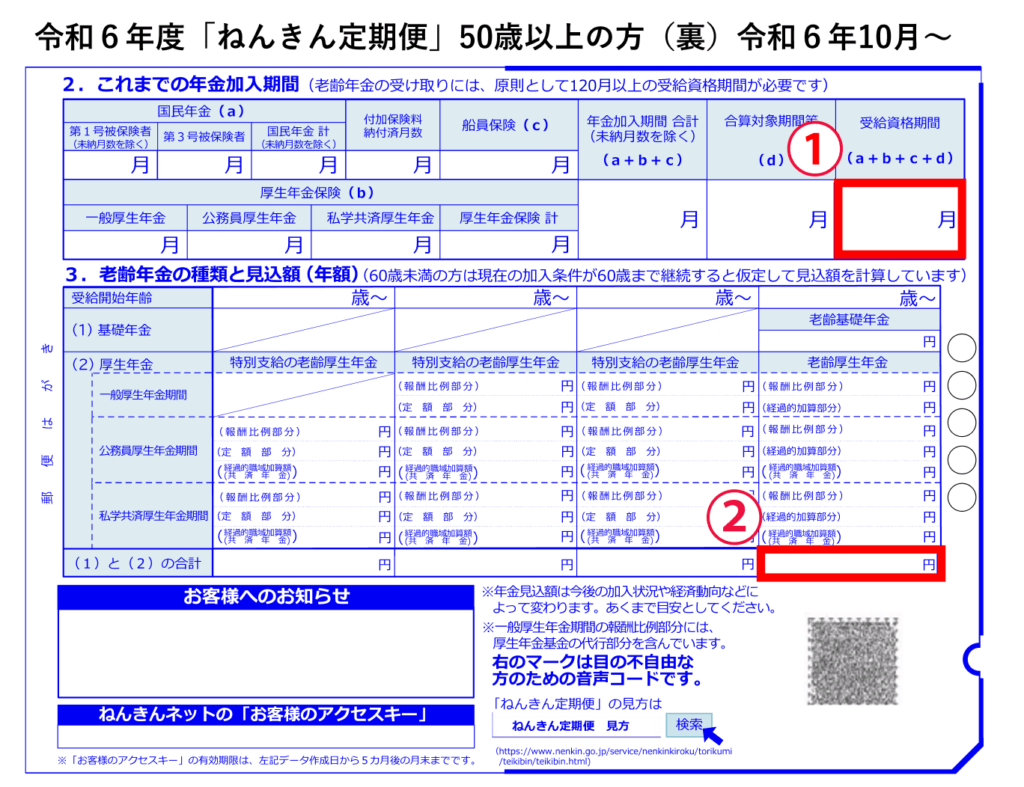1024x787 pixels.
Task: Click the 第1号被保険者 column header
Action: (110, 137)
